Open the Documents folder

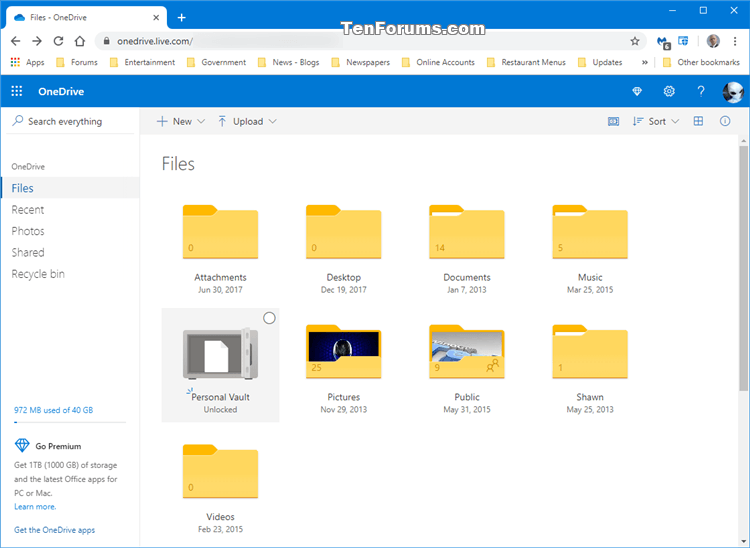pos(467,232)
